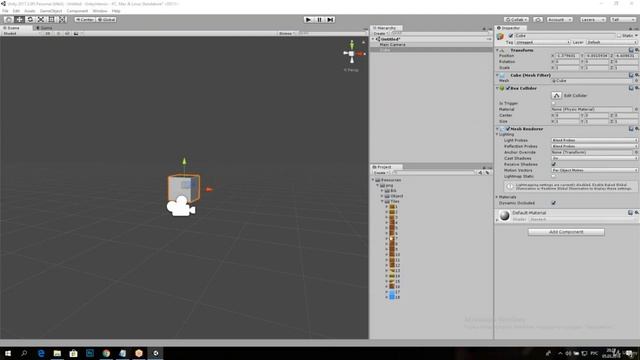Open the Help menu

click(x=116, y=11)
